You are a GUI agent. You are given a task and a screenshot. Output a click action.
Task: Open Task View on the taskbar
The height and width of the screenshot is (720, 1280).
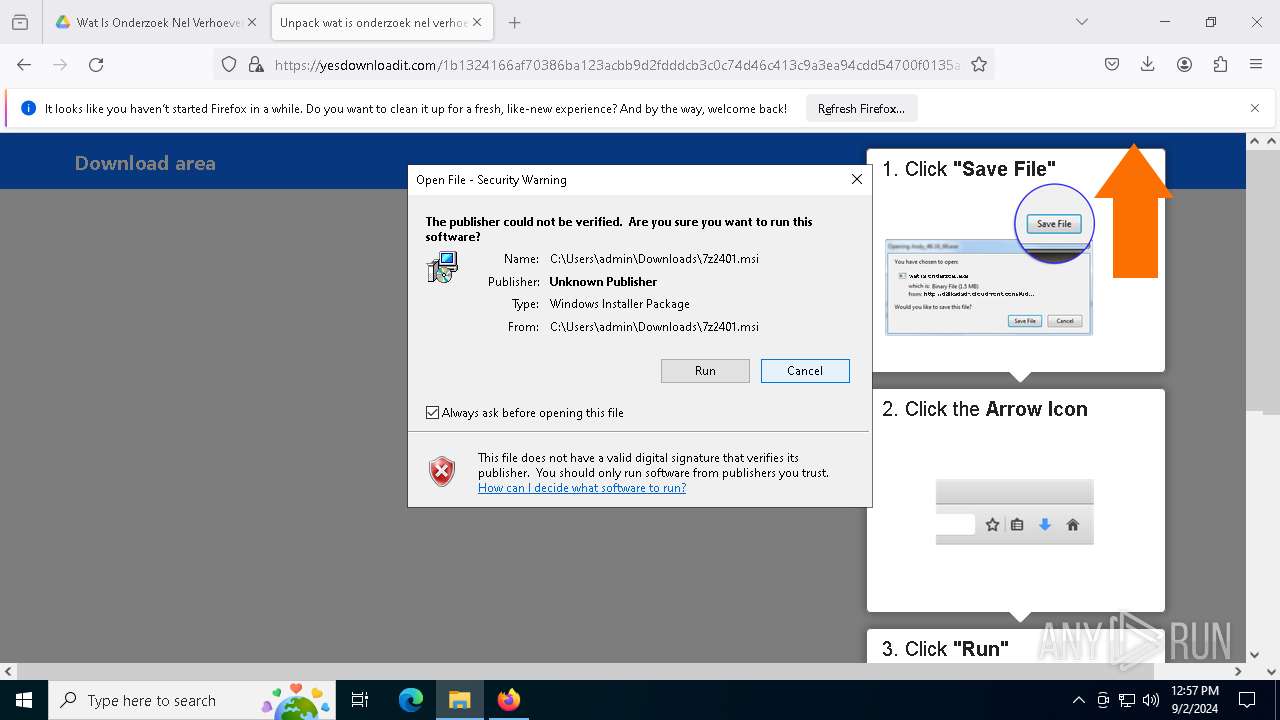tap(360, 700)
